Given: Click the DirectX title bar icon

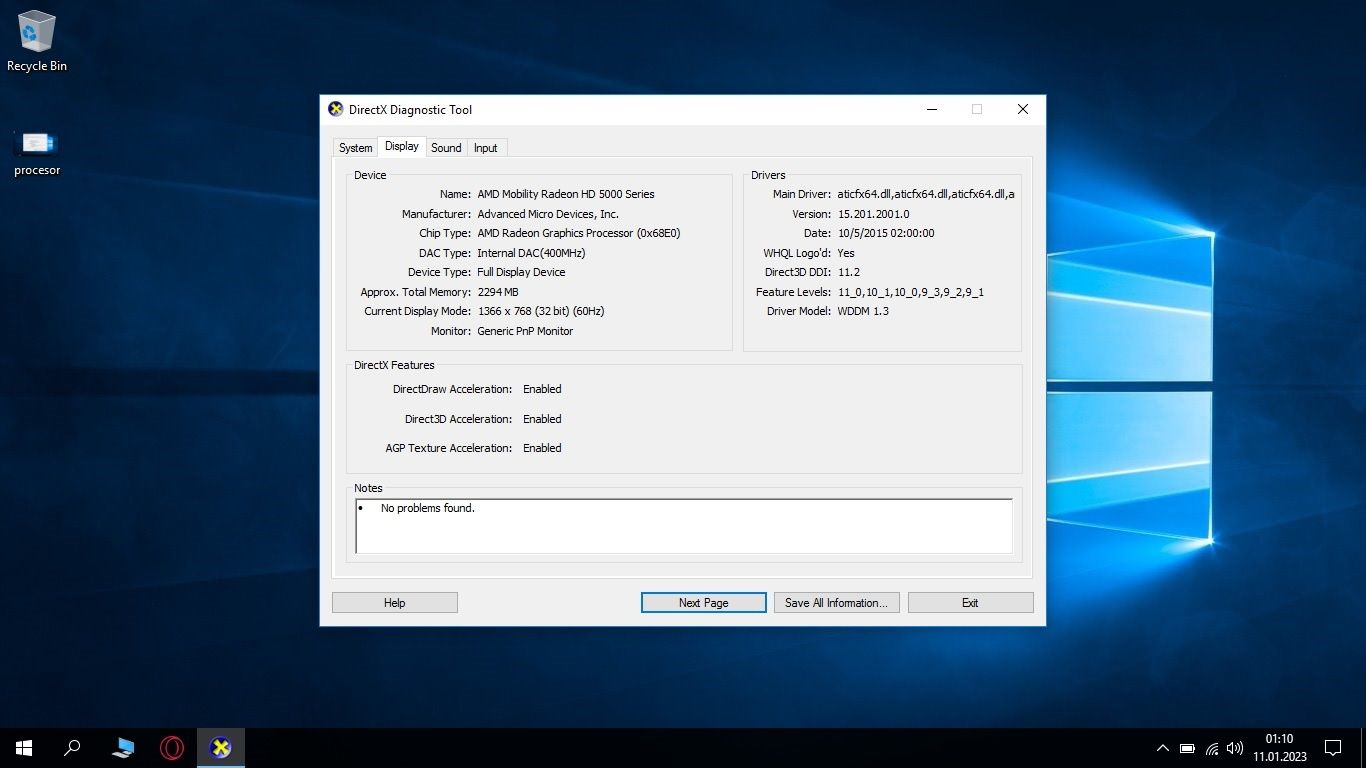Looking at the screenshot, I should coord(336,109).
